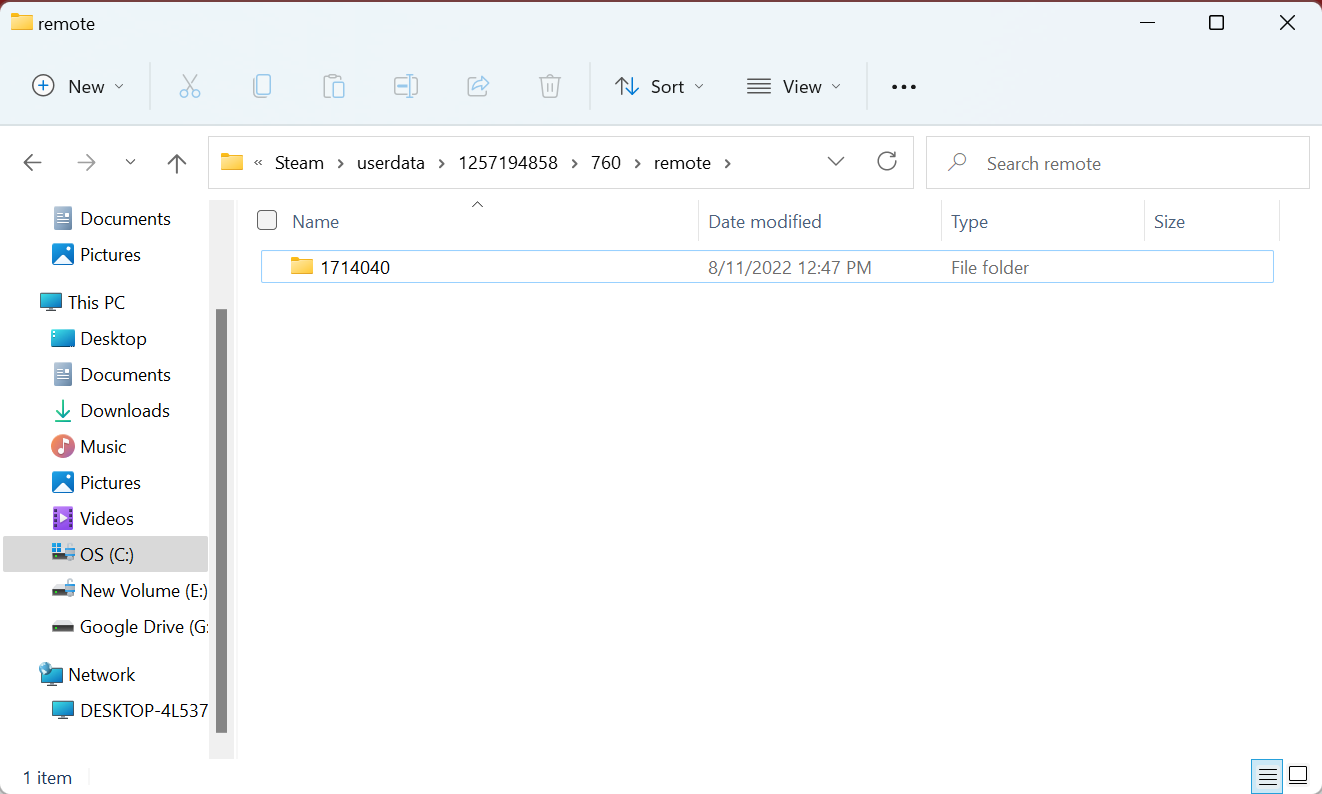Click the 760 breadcrumb segment
The height and width of the screenshot is (794, 1322).
(606, 163)
